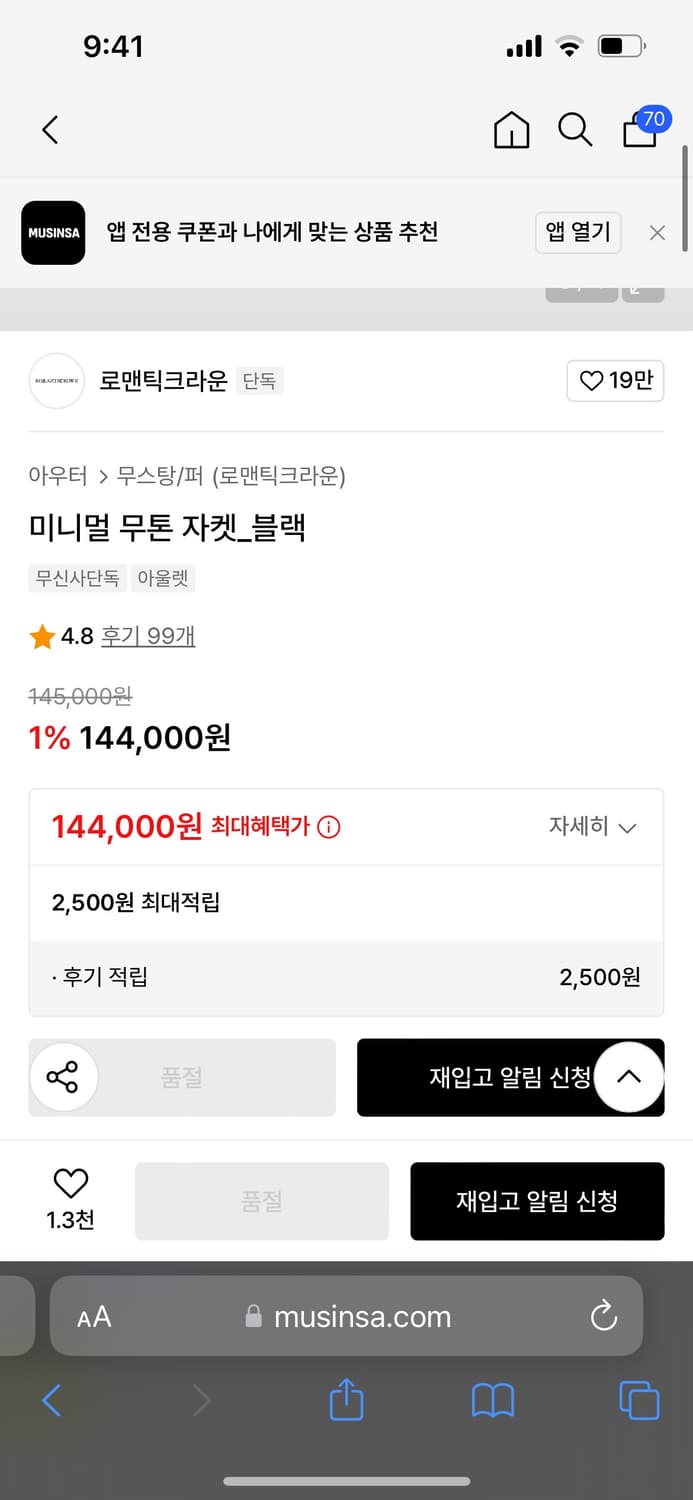Tap the back chevron at top left
This screenshot has width=693, height=1500.
(x=50, y=130)
